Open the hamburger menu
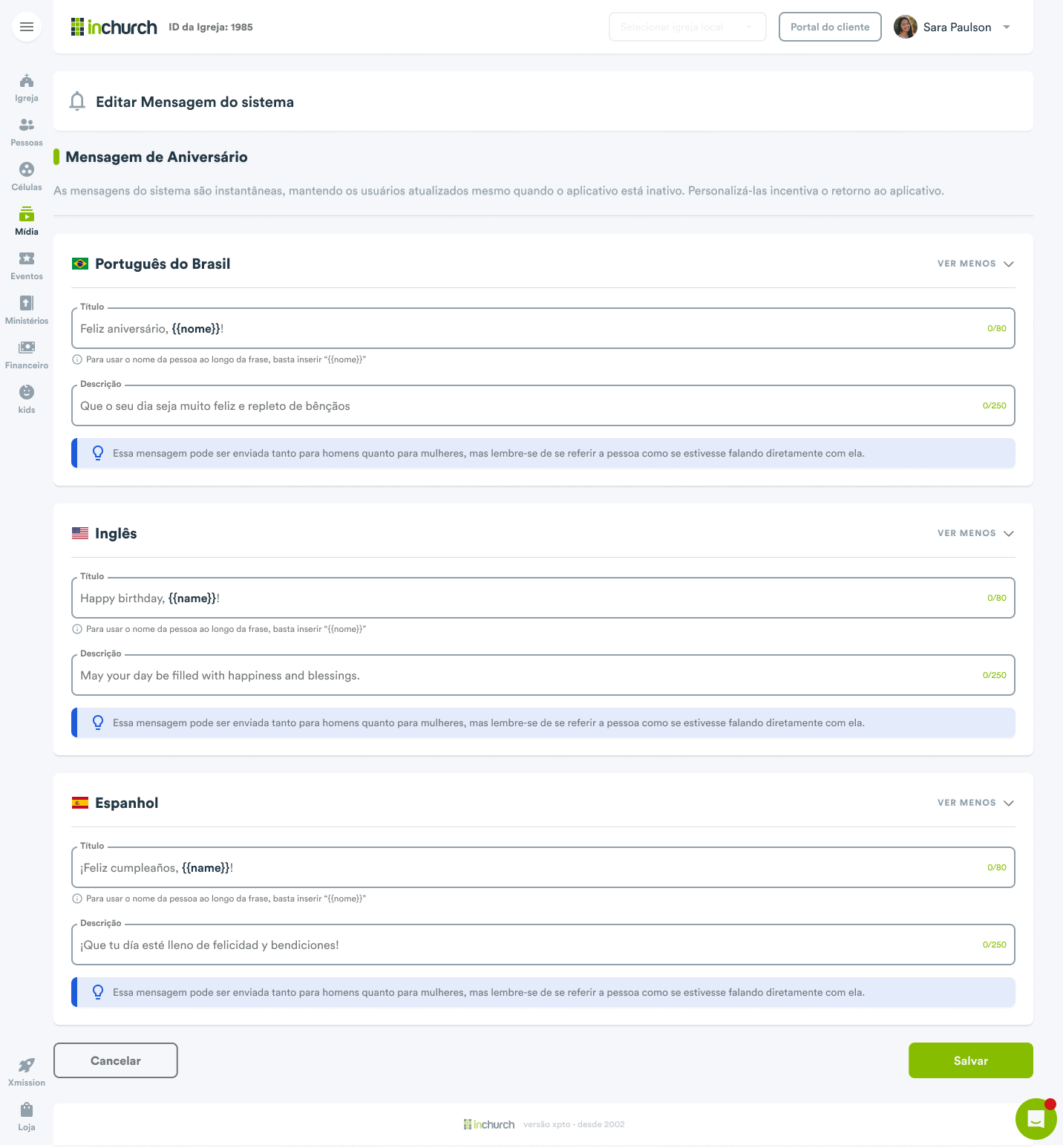The image size is (1063, 1148). click(x=27, y=27)
